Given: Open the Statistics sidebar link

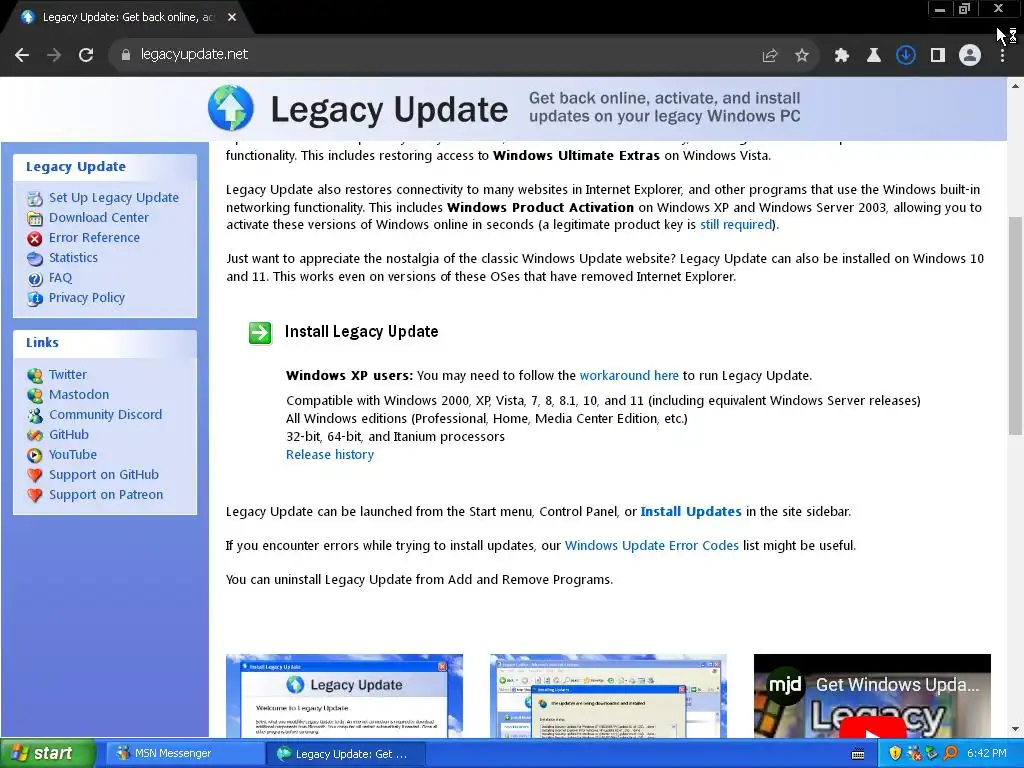Looking at the screenshot, I should tap(73, 257).
